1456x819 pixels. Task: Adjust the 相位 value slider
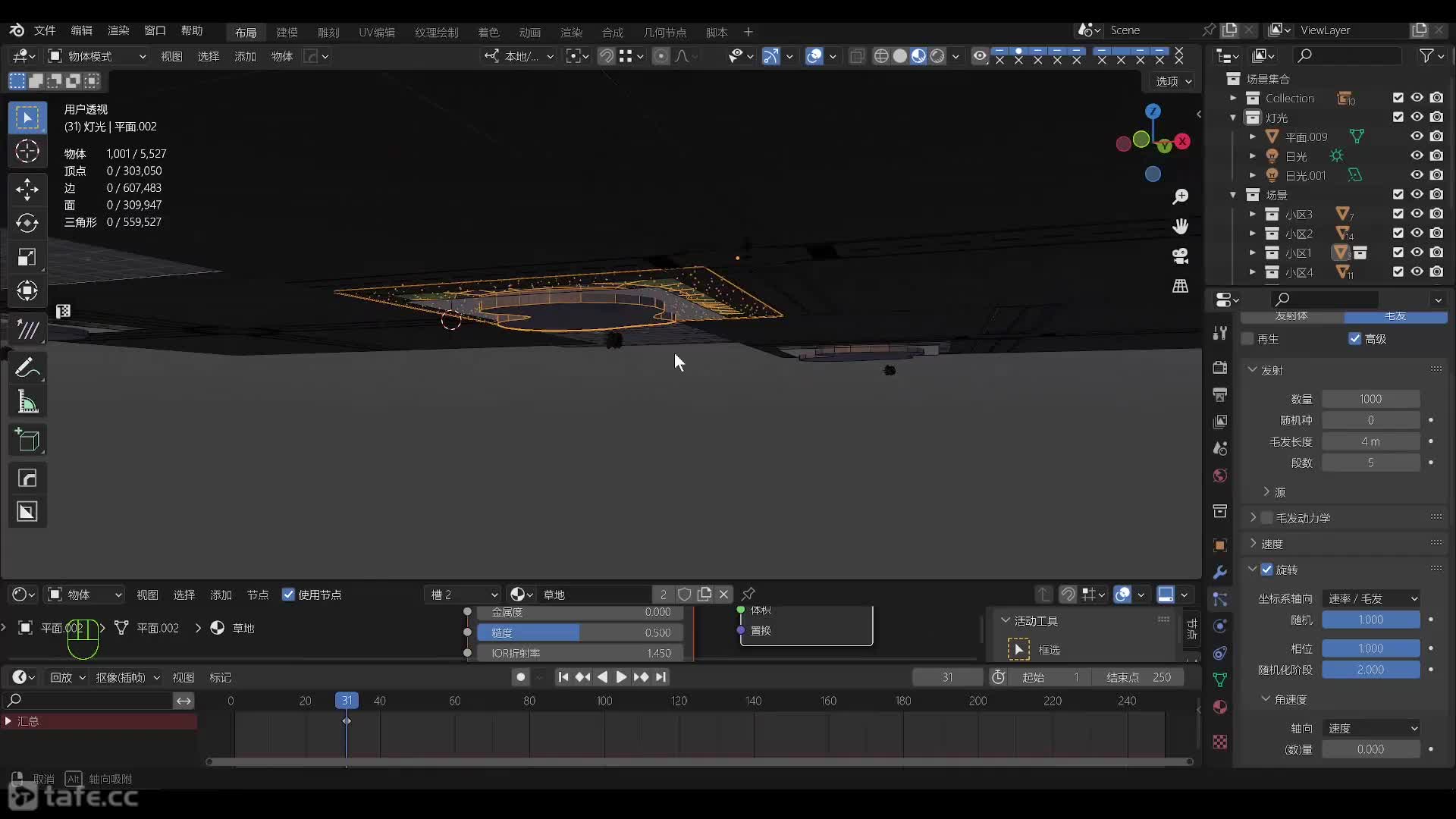click(x=1371, y=648)
